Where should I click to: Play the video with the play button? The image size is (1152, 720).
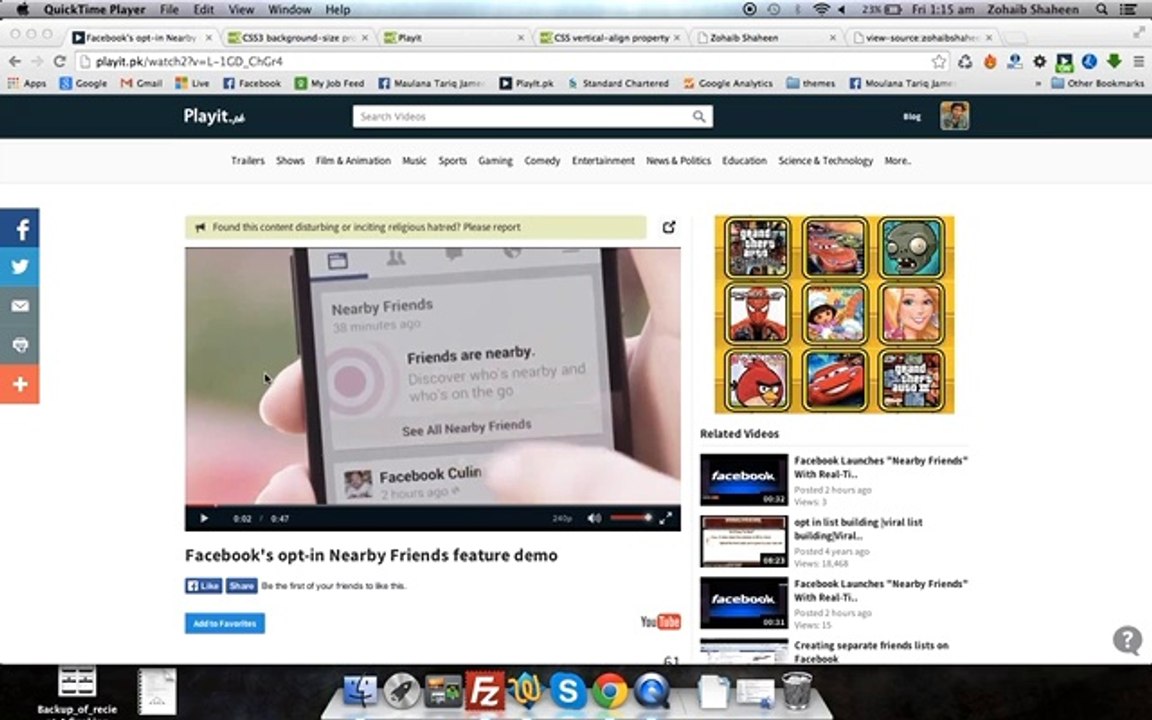click(x=204, y=518)
